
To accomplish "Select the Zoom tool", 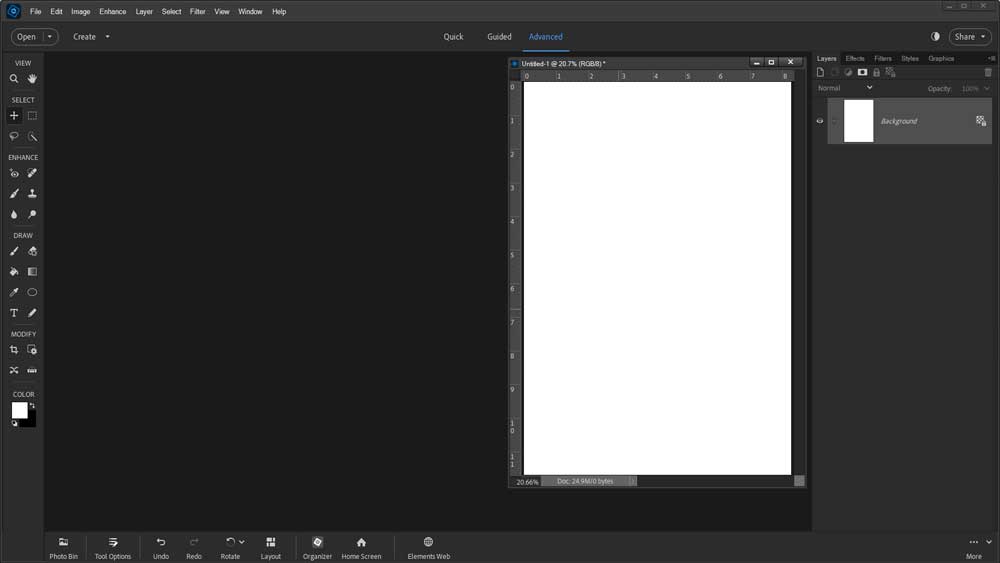I will [x=14, y=79].
